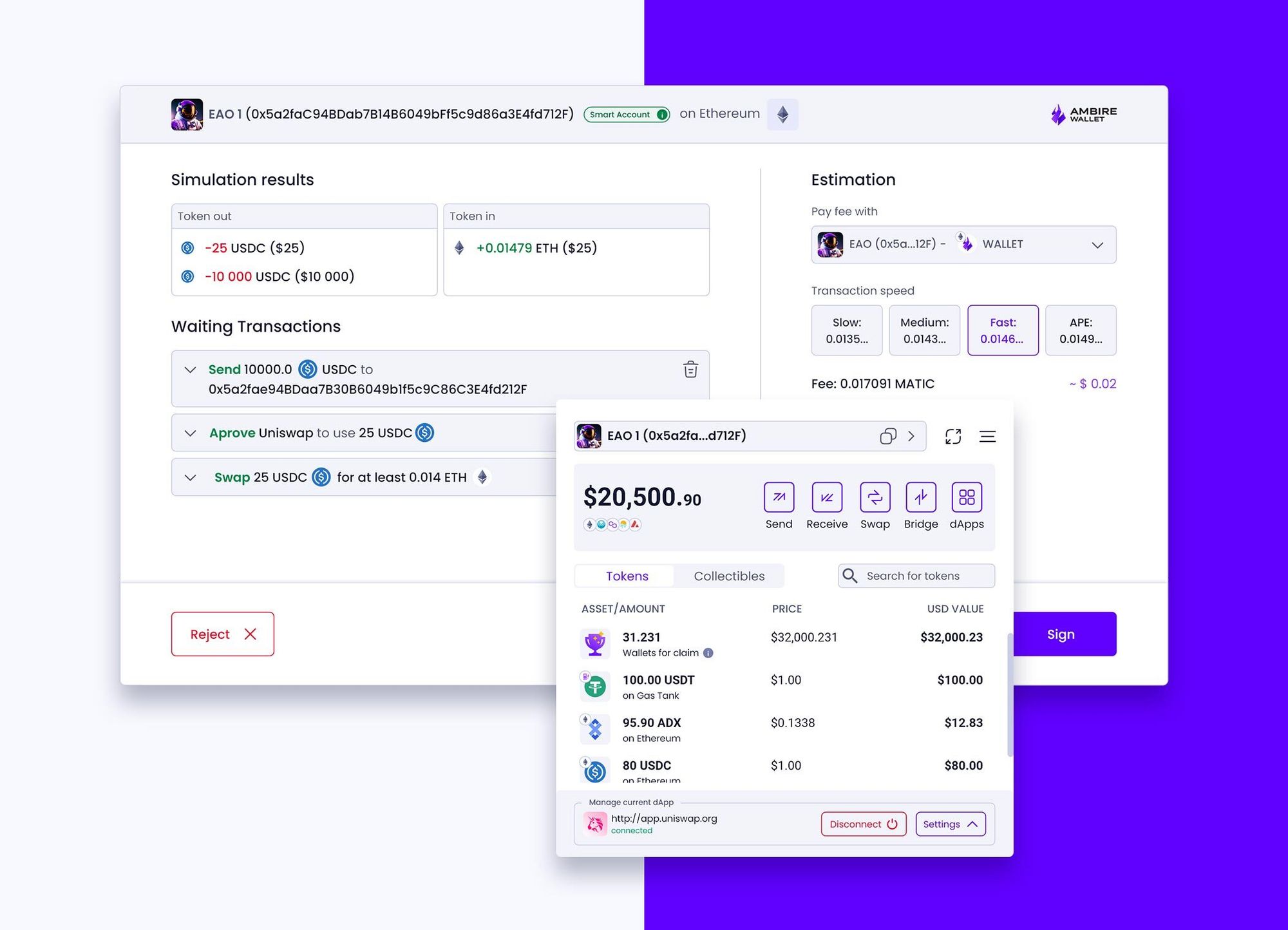1288x930 pixels.
Task: Expand the Swap 25 USDC transaction
Action: (x=190, y=477)
